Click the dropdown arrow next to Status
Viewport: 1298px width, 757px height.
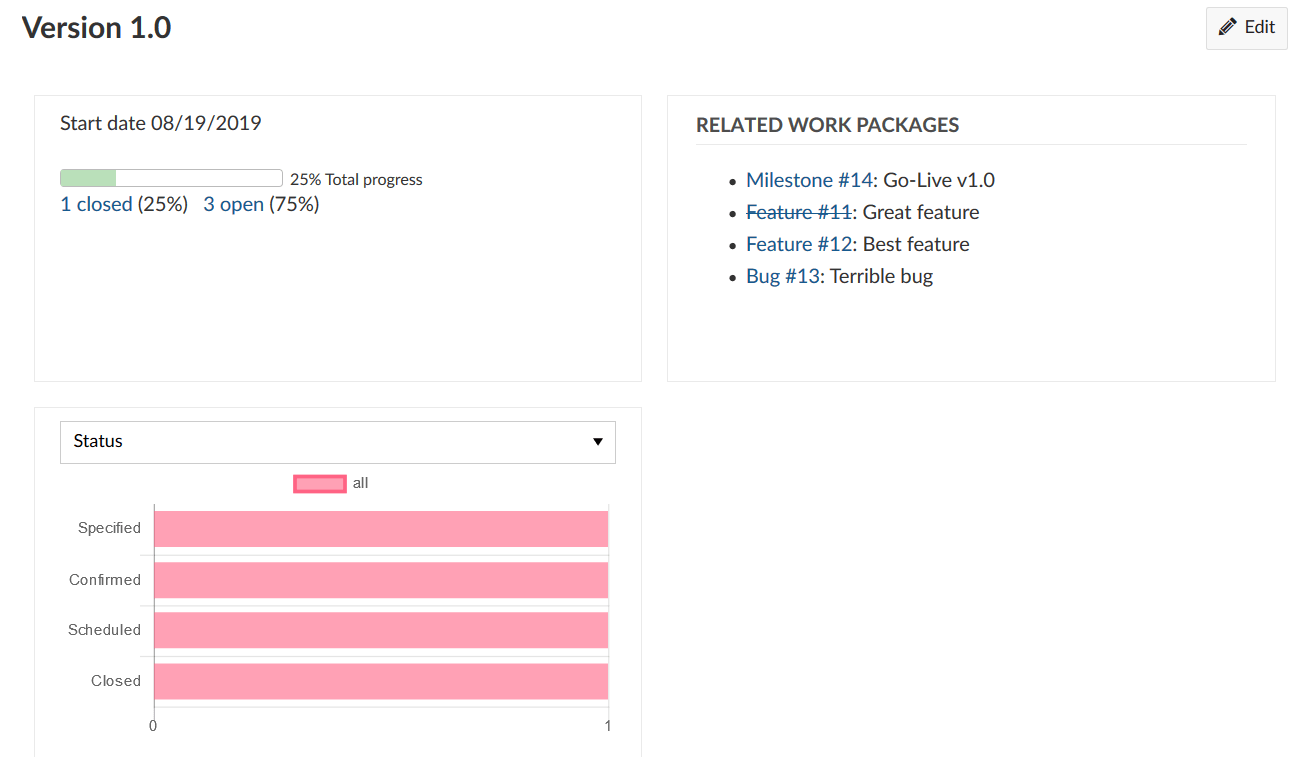pos(598,442)
